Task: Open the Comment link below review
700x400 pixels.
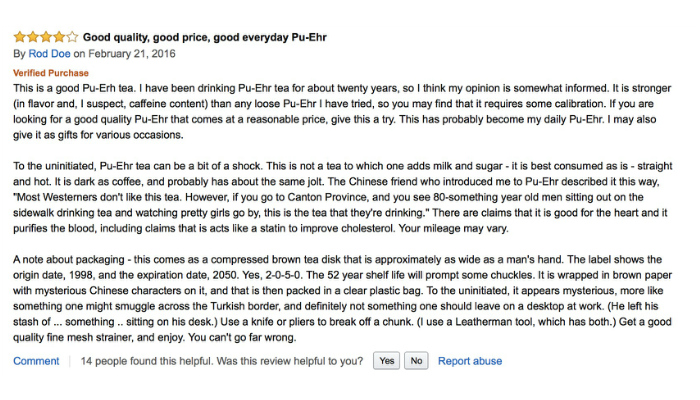Action: [x=36, y=361]
